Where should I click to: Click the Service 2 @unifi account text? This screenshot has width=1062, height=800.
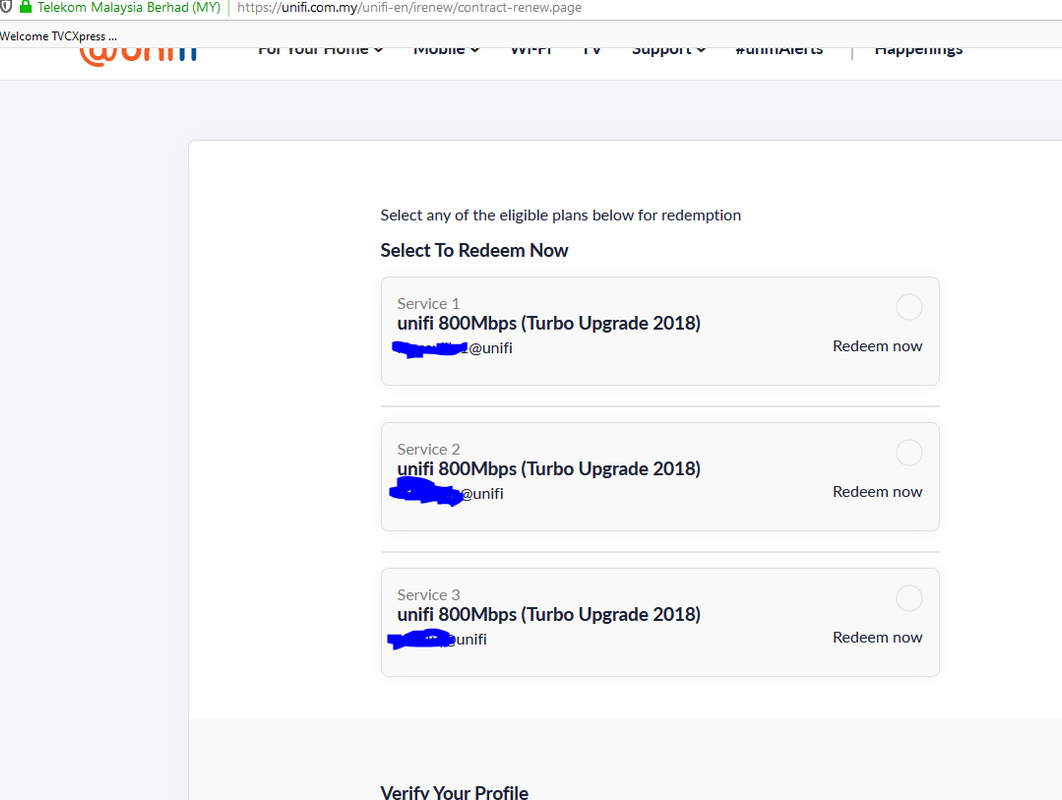447,493
